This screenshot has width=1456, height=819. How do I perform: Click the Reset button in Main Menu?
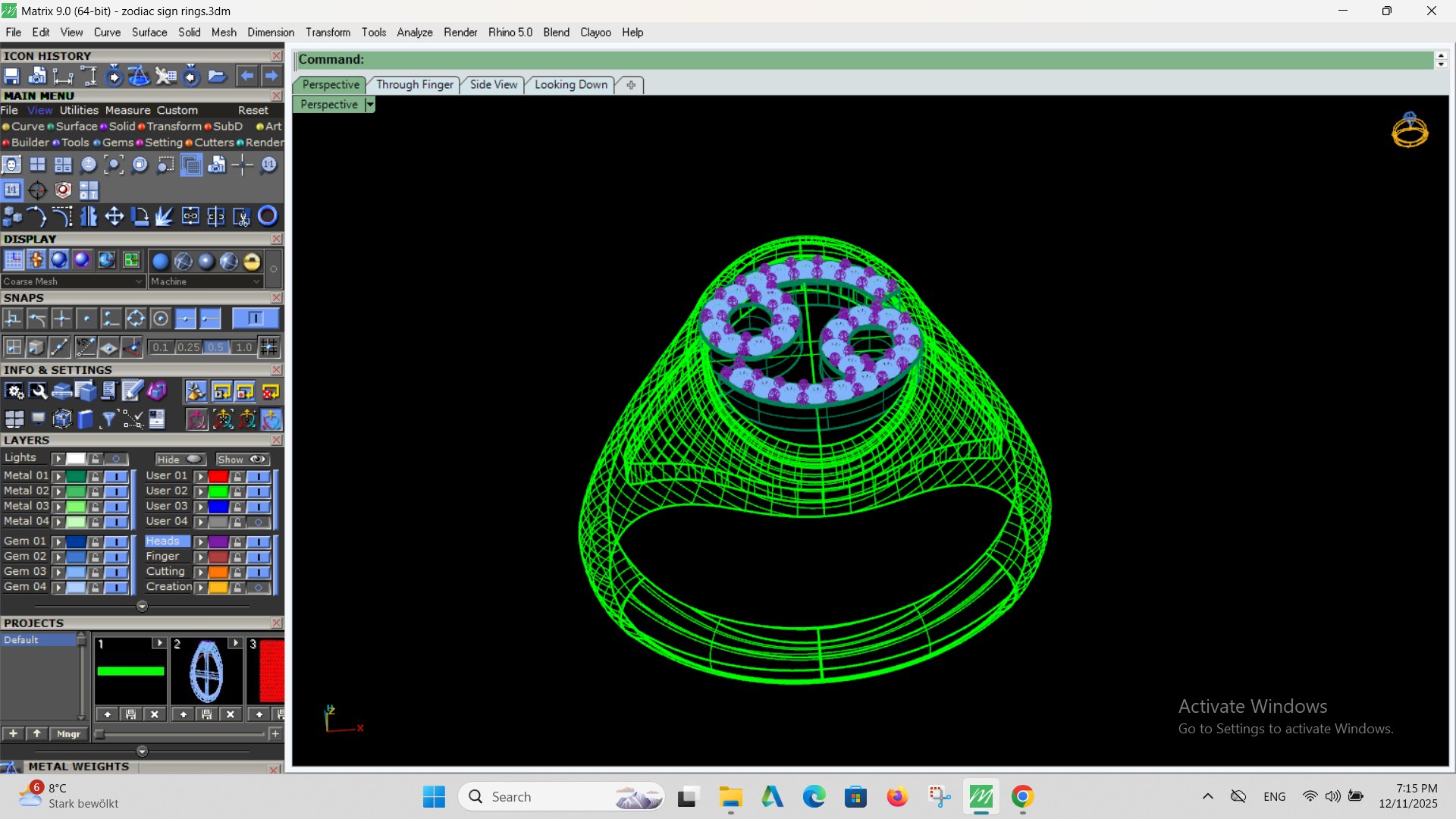tap(253, 111)
